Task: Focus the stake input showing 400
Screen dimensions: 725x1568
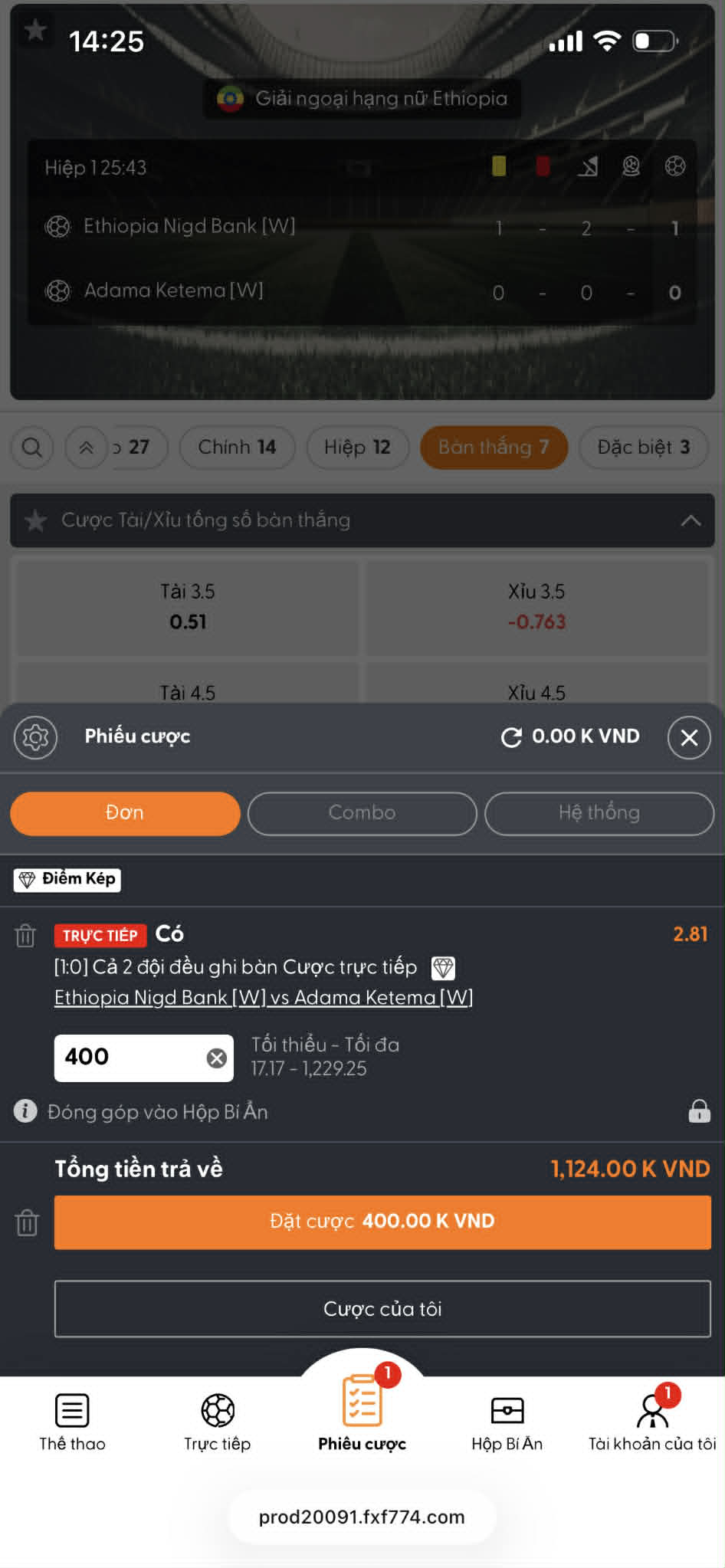Action: click(130, 1058)
